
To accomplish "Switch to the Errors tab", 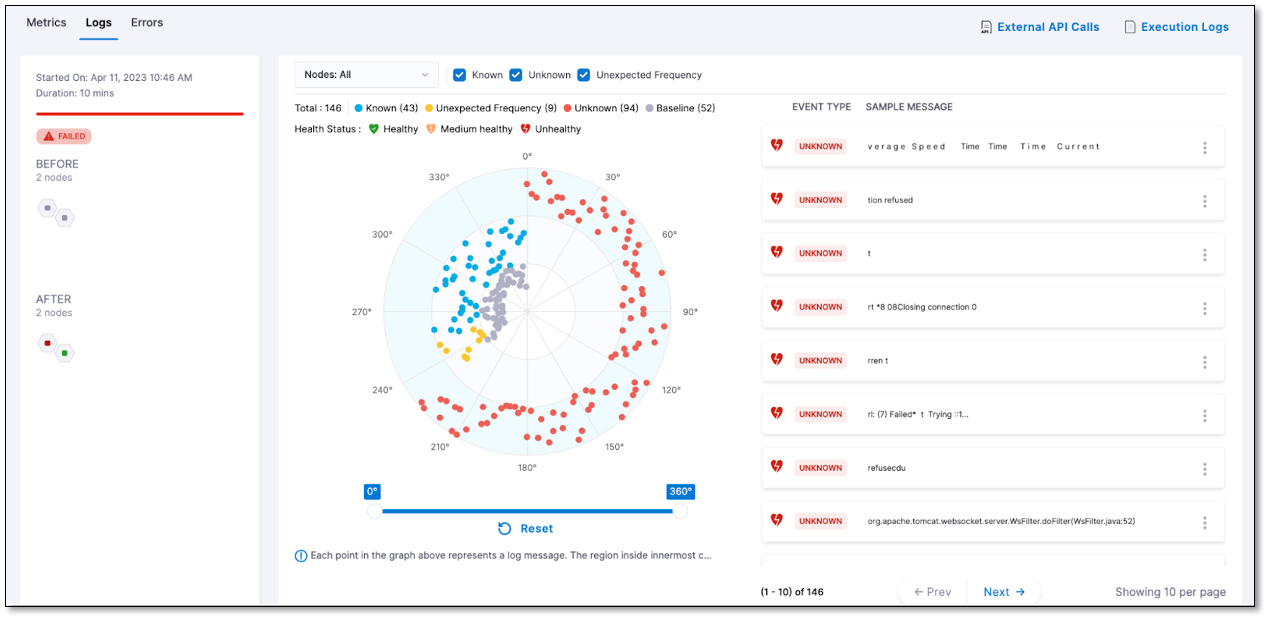I will click(147, 22).
